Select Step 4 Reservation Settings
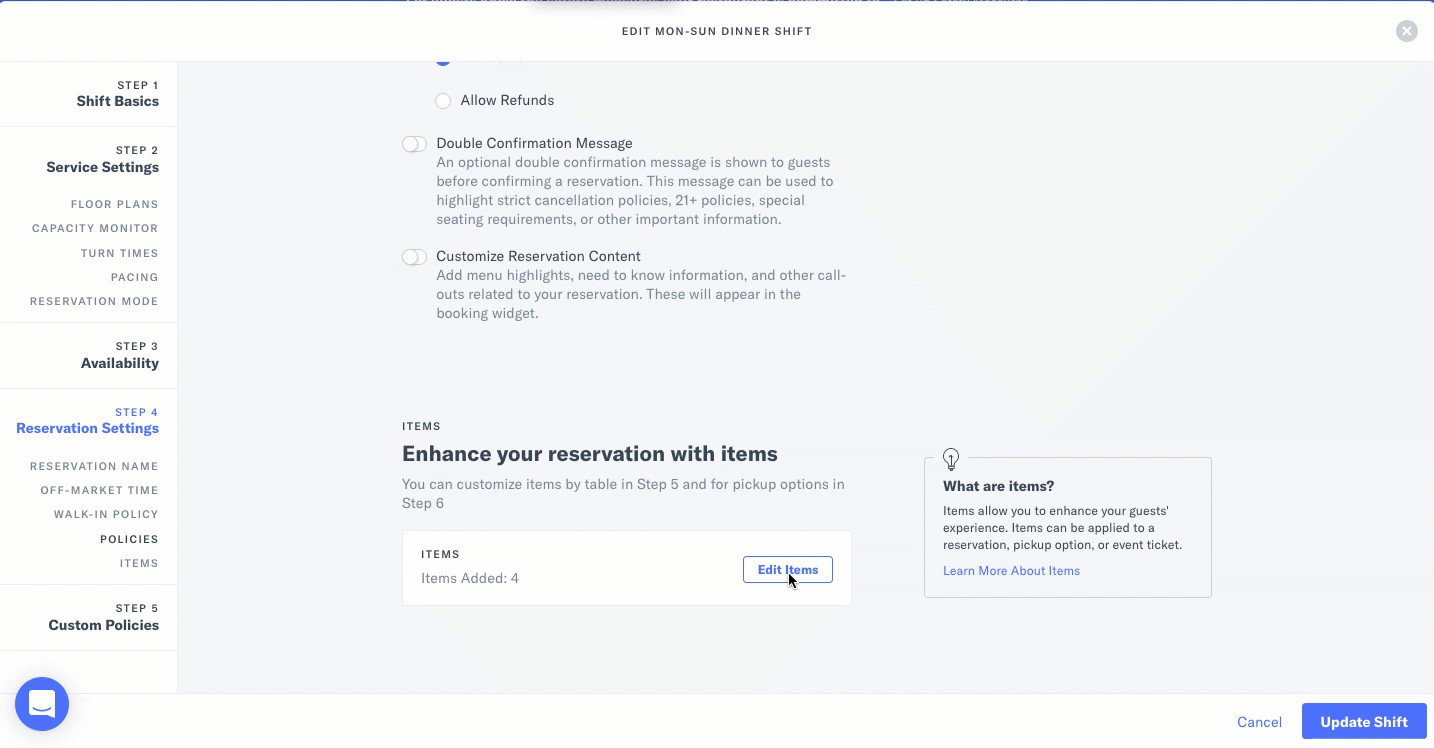Image resolution: width=1434 pixels, height=748 pixels. tap(87, 421)
